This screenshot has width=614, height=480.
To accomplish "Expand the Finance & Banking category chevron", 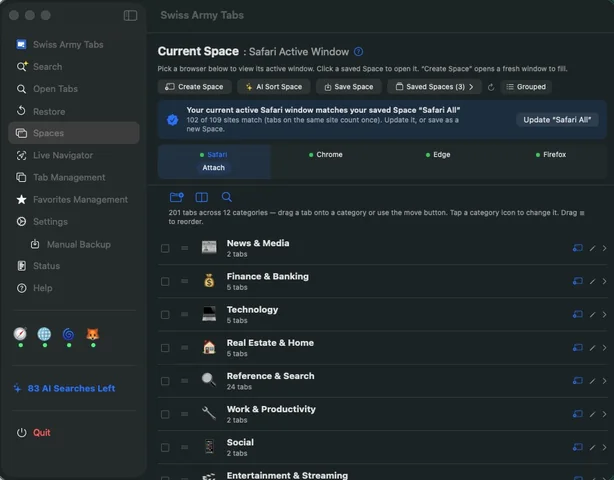I will pyautogui.click(x=605, y=281).
